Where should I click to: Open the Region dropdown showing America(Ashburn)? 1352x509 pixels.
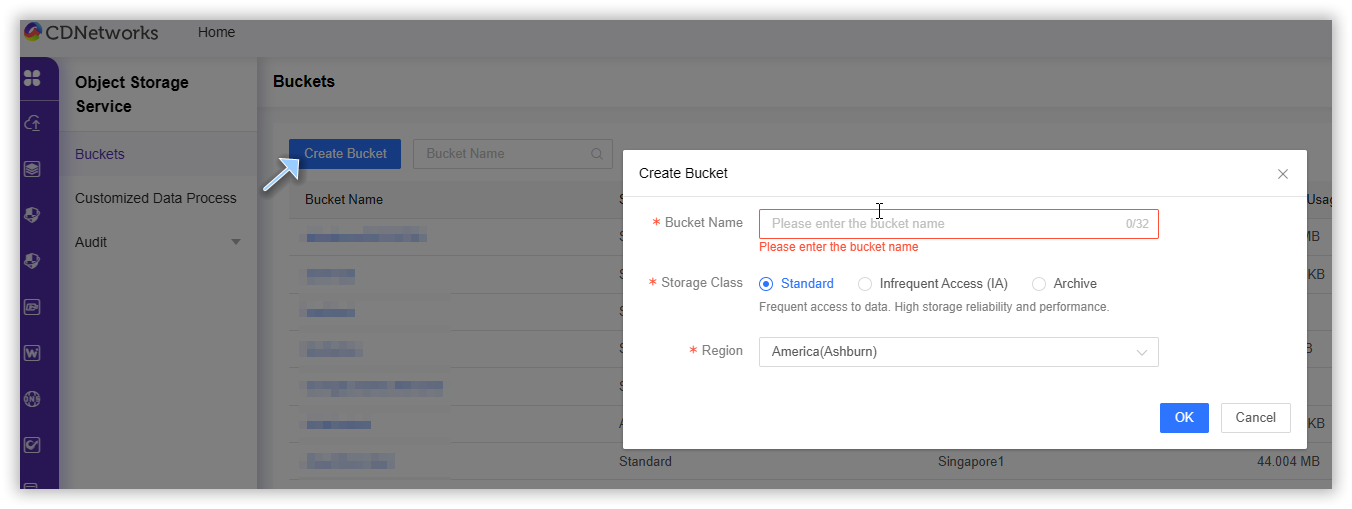958,352
